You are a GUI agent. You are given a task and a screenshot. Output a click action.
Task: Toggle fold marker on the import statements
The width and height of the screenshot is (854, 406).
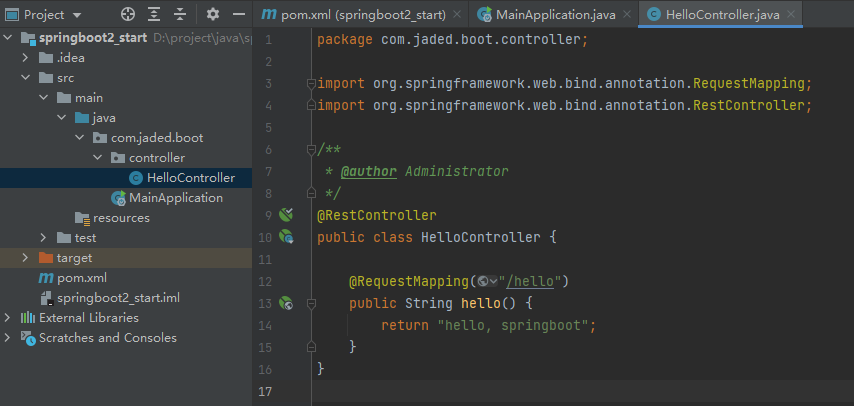(x=311, y=83)
